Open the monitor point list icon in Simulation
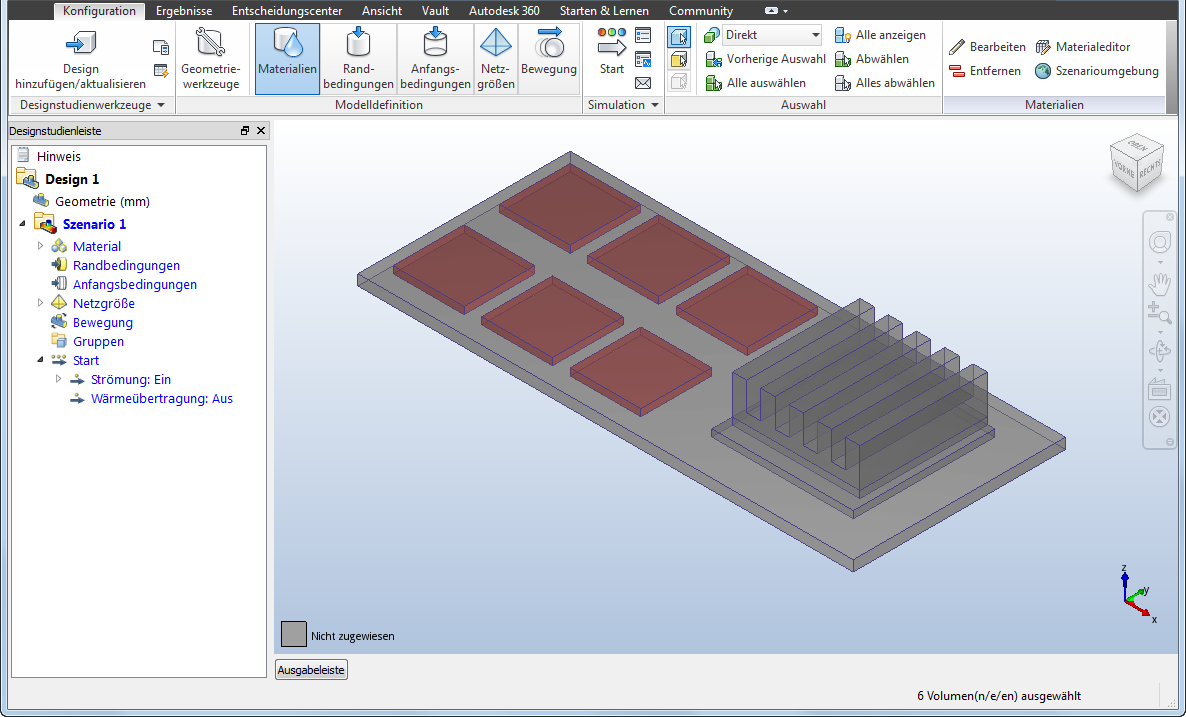 (x=643, y=59)
